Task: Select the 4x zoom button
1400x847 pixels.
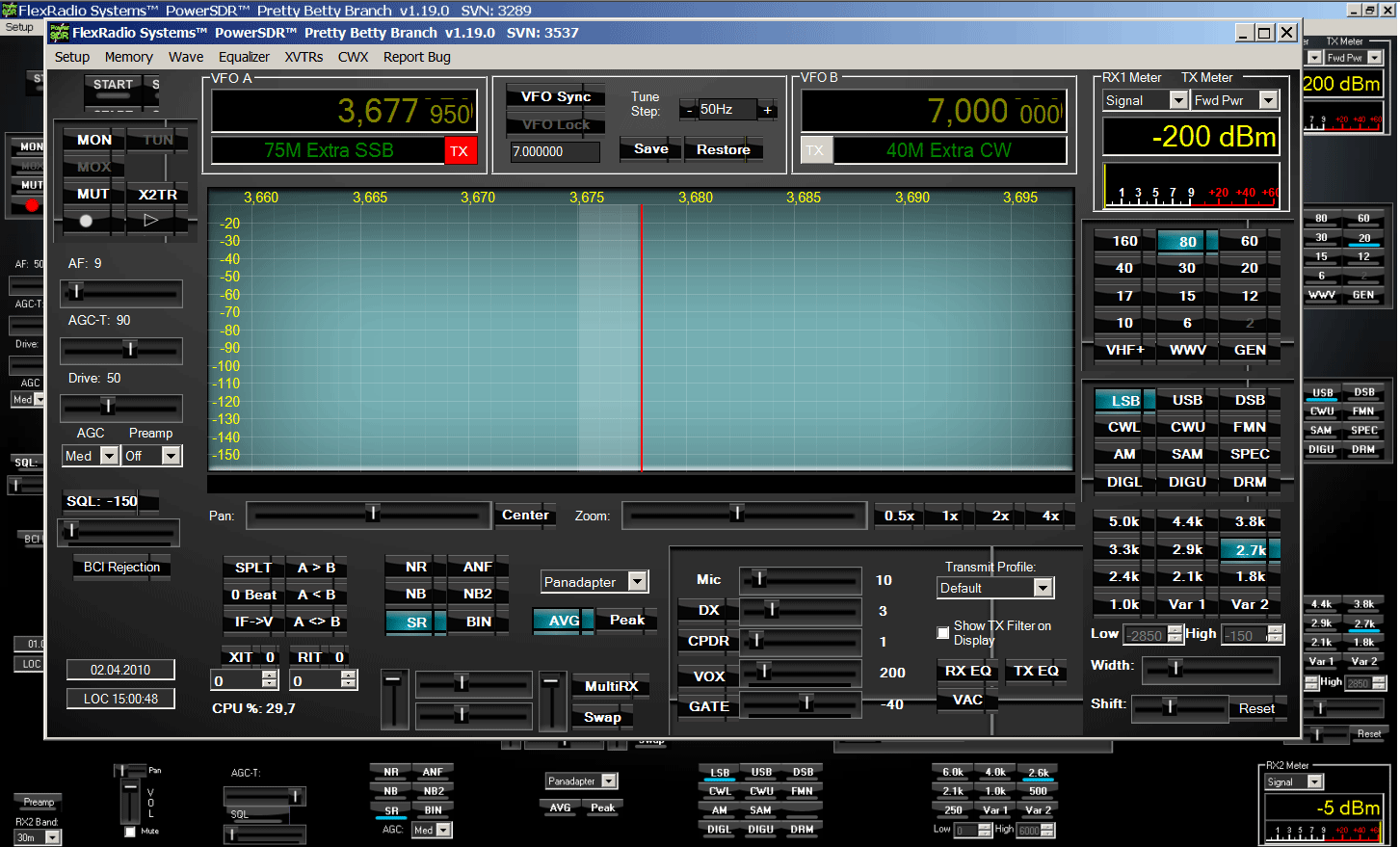Action: pyautogui.click(x=1050, y=516)
